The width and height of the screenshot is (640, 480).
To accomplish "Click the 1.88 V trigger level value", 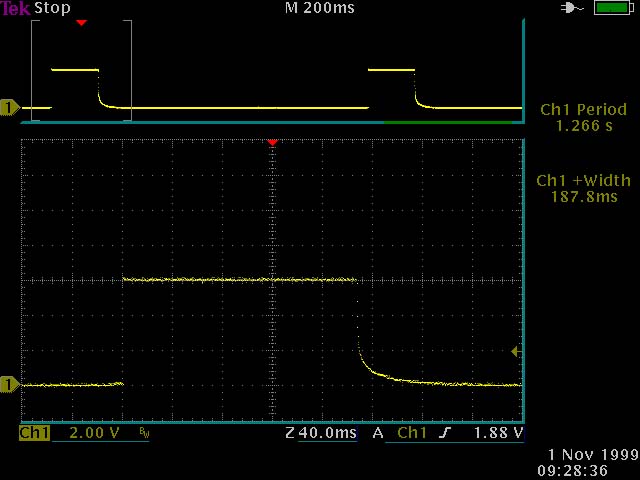I will 503,433.
